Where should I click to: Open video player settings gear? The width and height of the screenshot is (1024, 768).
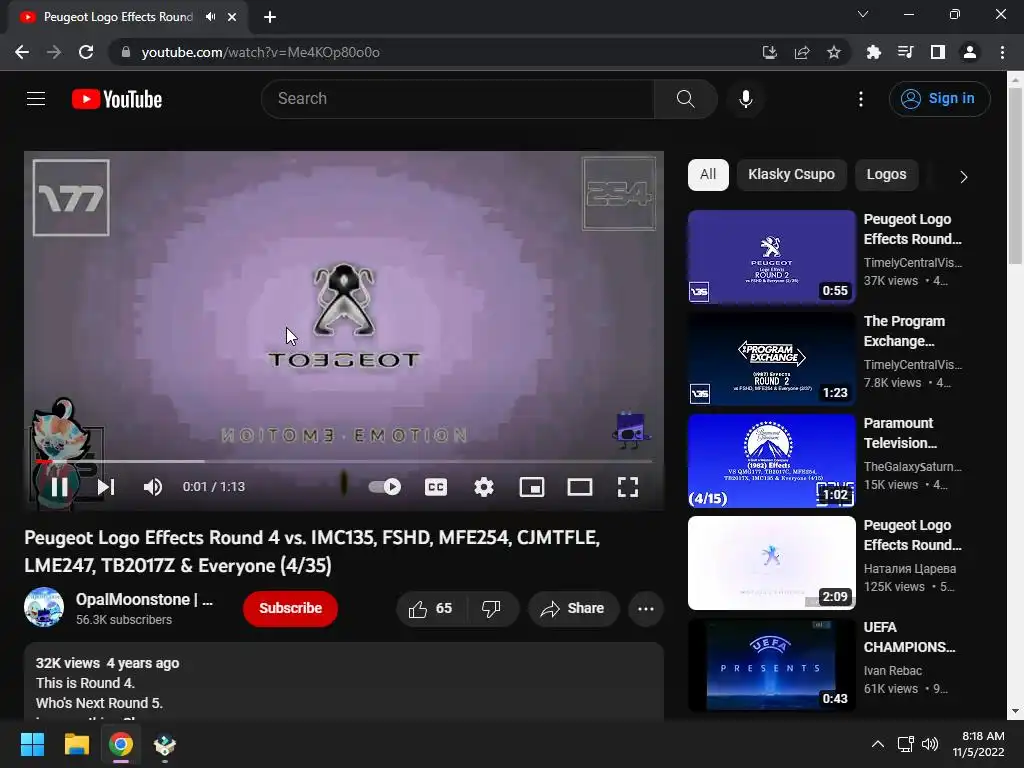484,487
